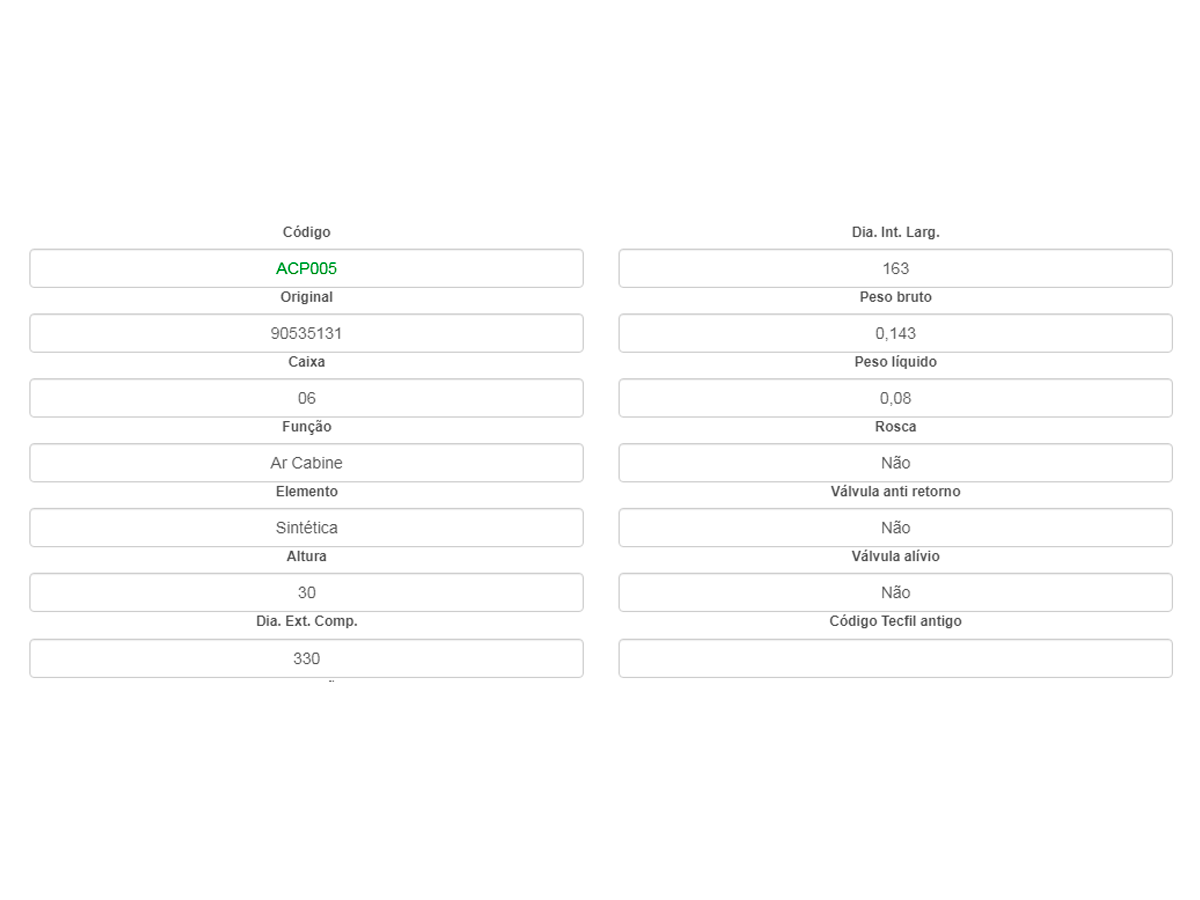The image size is (1200, 900).
Task: Select the Original field with 90535131
Action: (306, 333)
